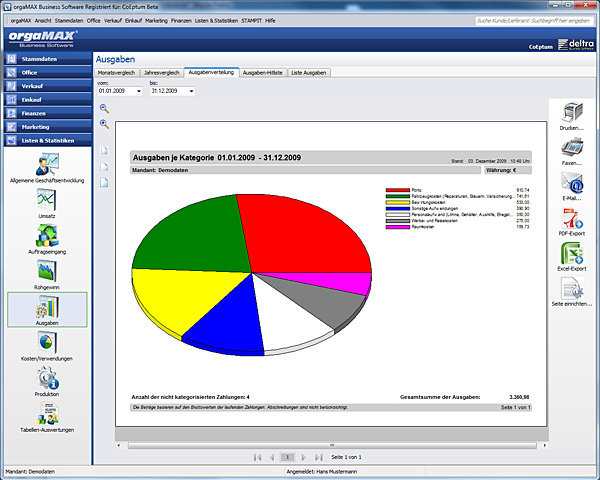Screen dimensions: 600x480
Task: Click the magenta Raumkosten legend swatch
Action: 398,227
